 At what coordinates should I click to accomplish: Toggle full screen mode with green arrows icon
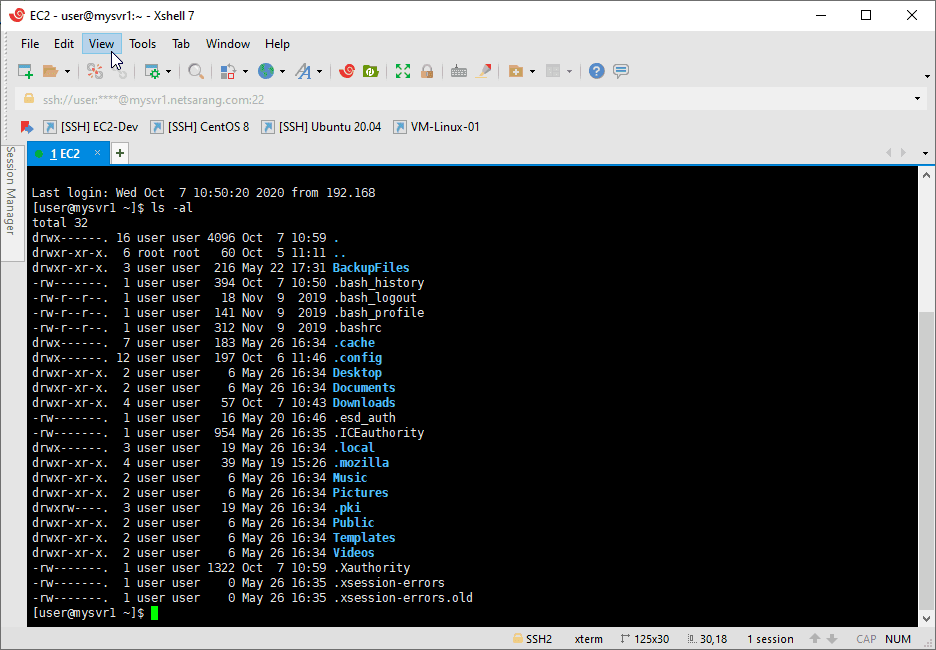[403, 71]
